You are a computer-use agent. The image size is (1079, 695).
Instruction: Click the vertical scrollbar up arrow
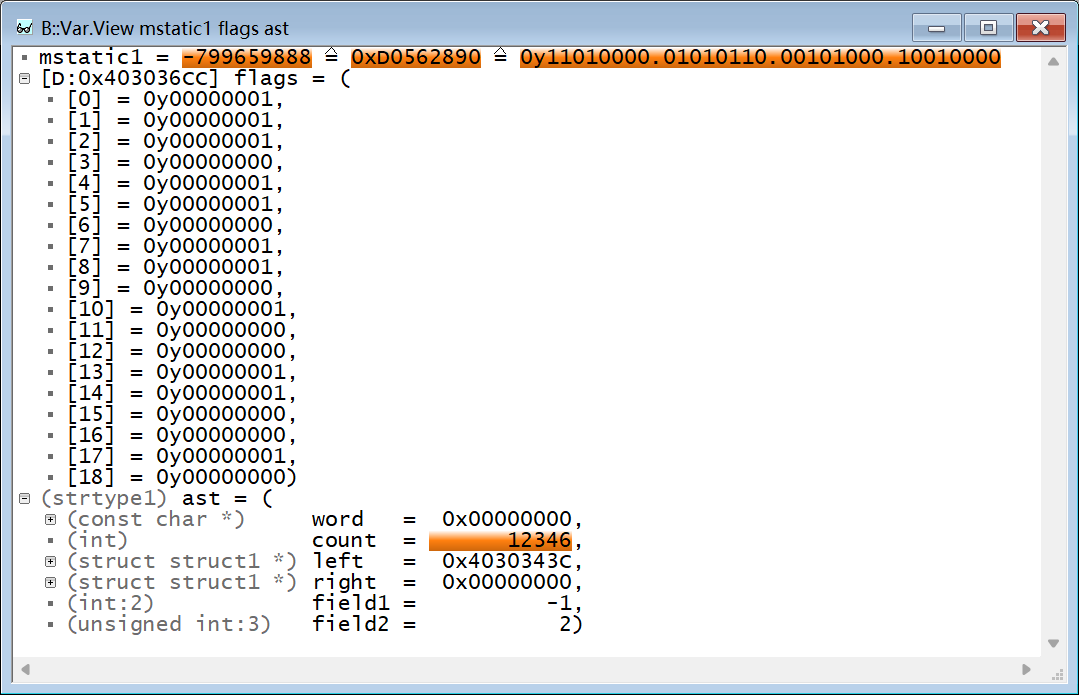point(1053,61)
